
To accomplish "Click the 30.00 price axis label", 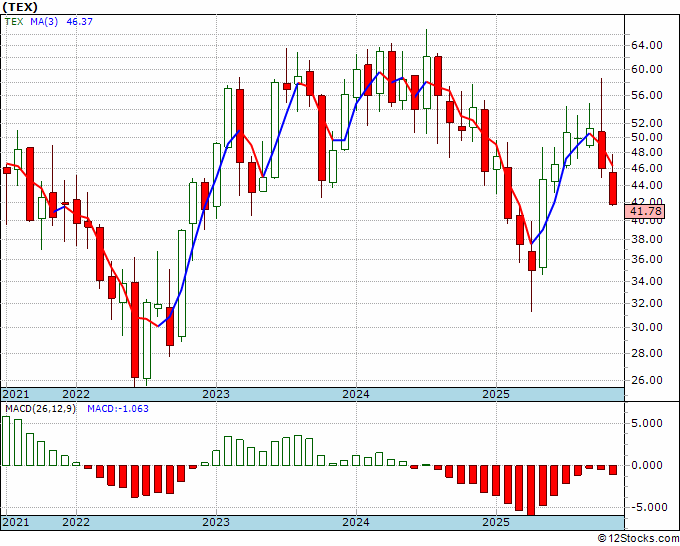I will pyautogui.click(x=646, y=327).
